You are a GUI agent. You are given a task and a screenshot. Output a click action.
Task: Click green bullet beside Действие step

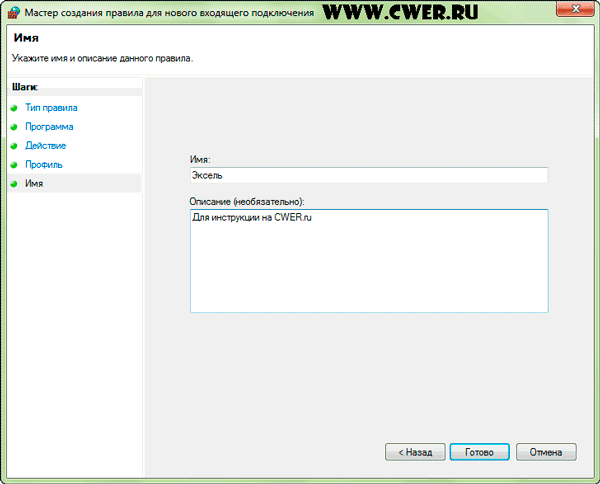click(14, 146)
